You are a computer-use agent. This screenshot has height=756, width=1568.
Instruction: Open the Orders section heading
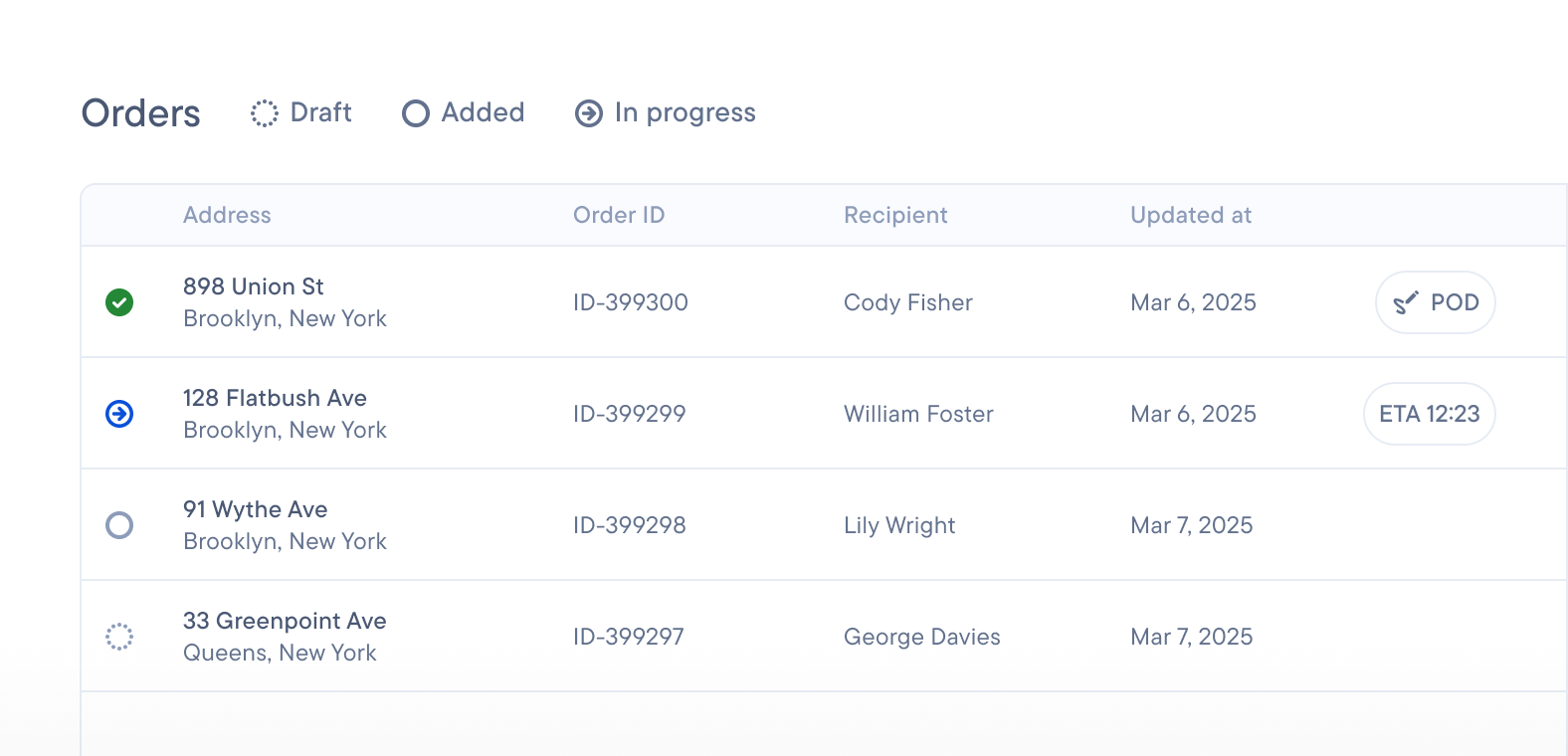[x=139, y=113]
